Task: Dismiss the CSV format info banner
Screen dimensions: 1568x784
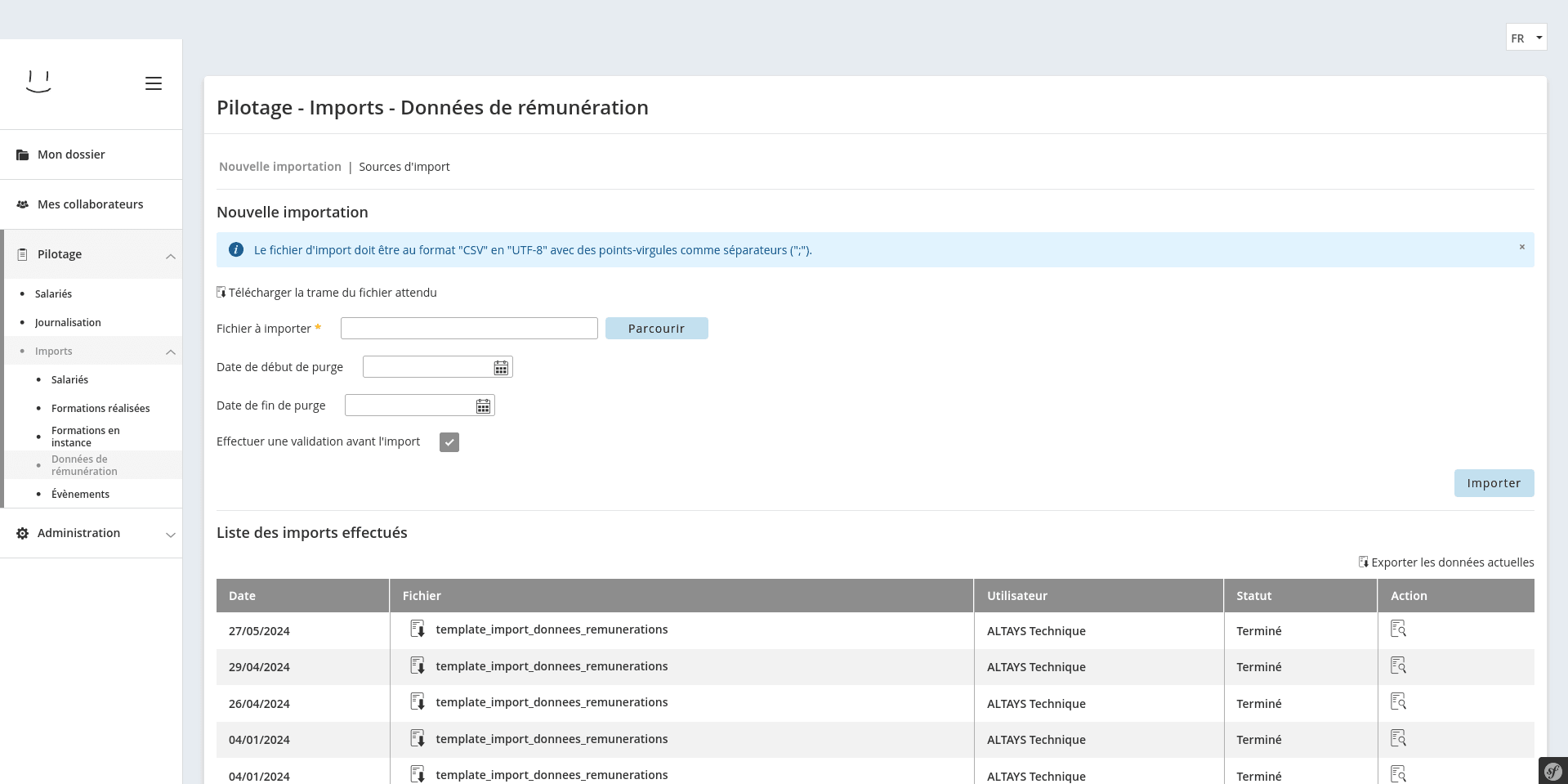Action: [1521, 247]
